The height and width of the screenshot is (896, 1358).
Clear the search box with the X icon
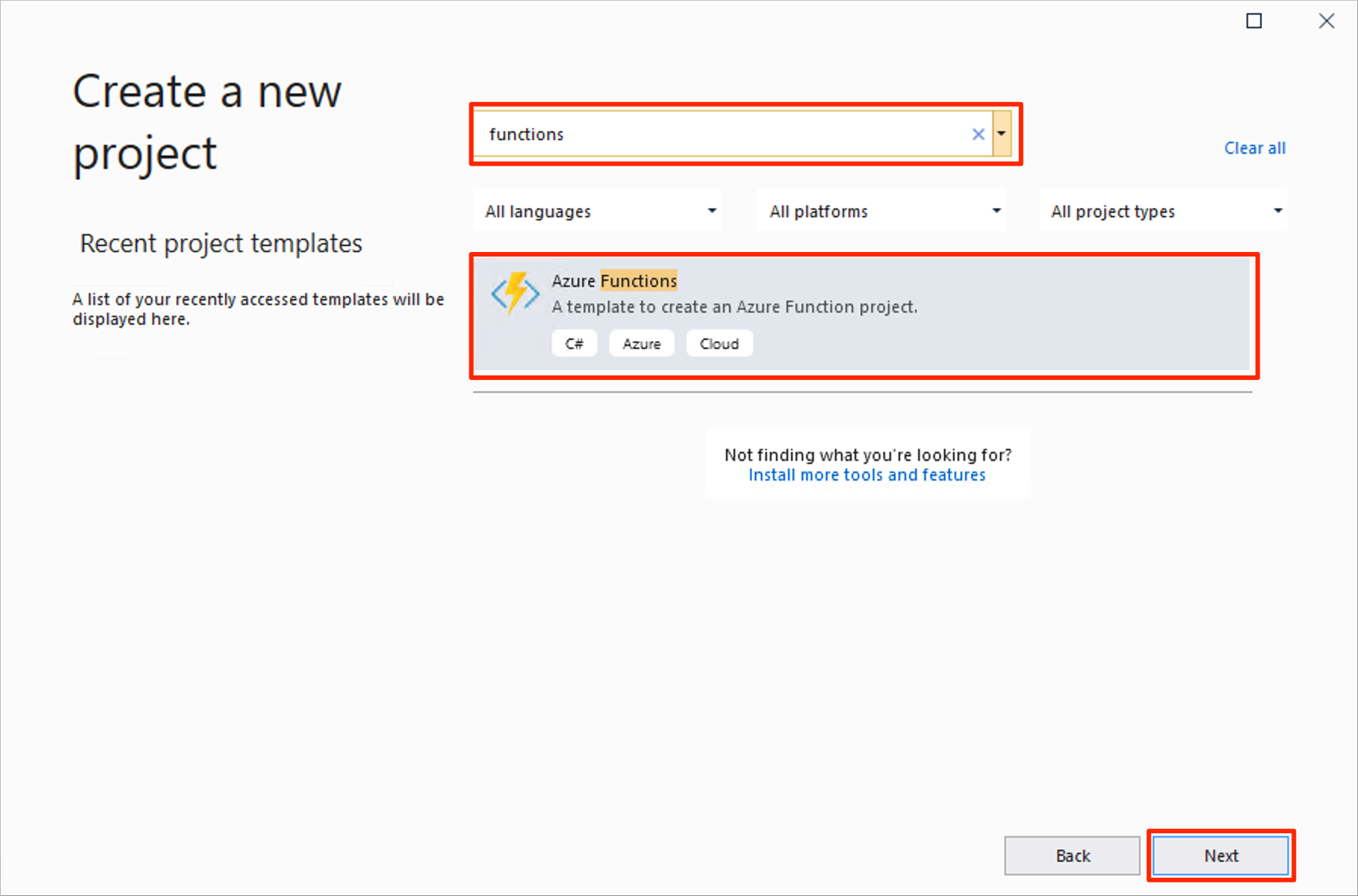[978, 134]
